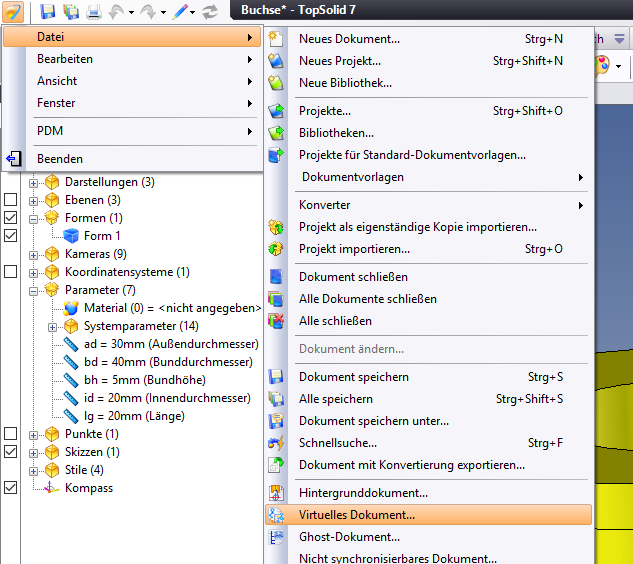This screenshot has height=564, width=633.
Task: Open the Undo history dropdown arrow
Action: click(x=131, y=13)
